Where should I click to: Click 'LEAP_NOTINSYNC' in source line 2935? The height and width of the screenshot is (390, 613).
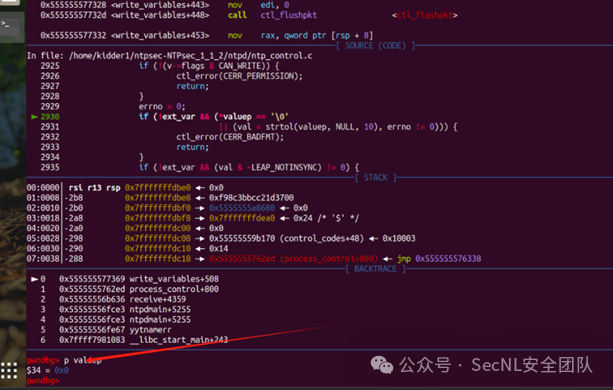coord(286,168)
